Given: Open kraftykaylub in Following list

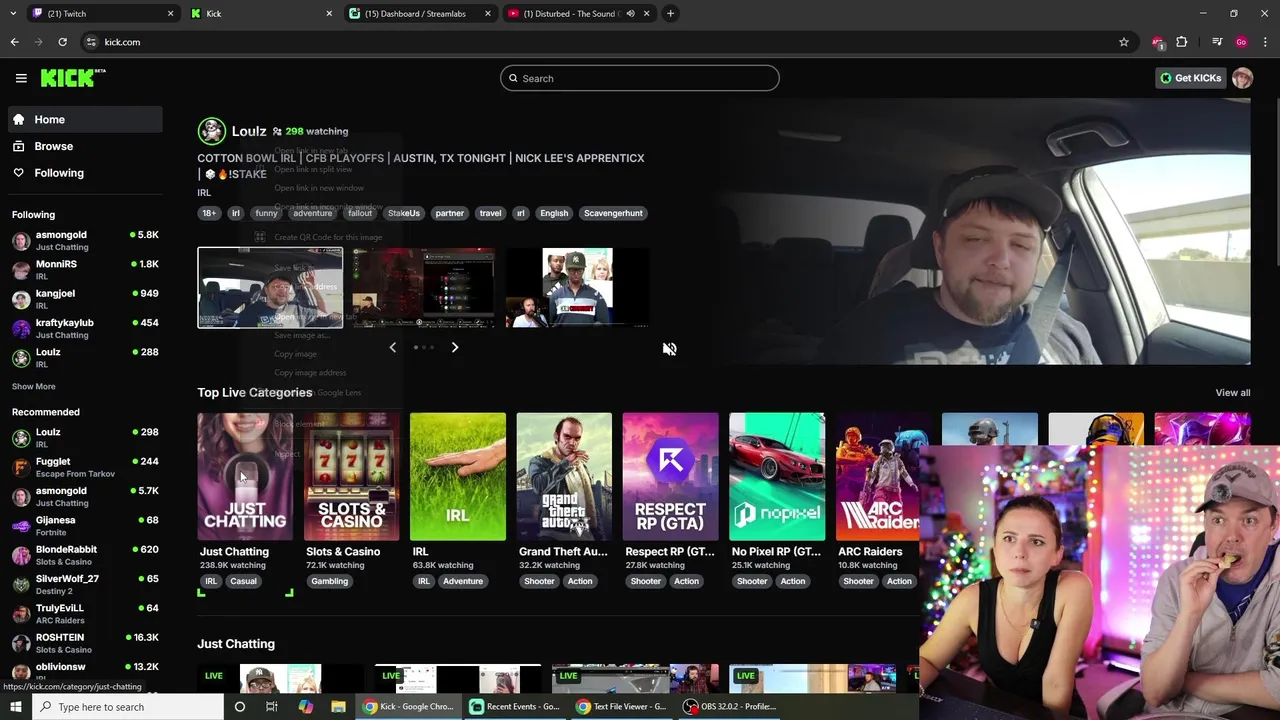Looking at the screenshot, I should click(x=84, y=328).
